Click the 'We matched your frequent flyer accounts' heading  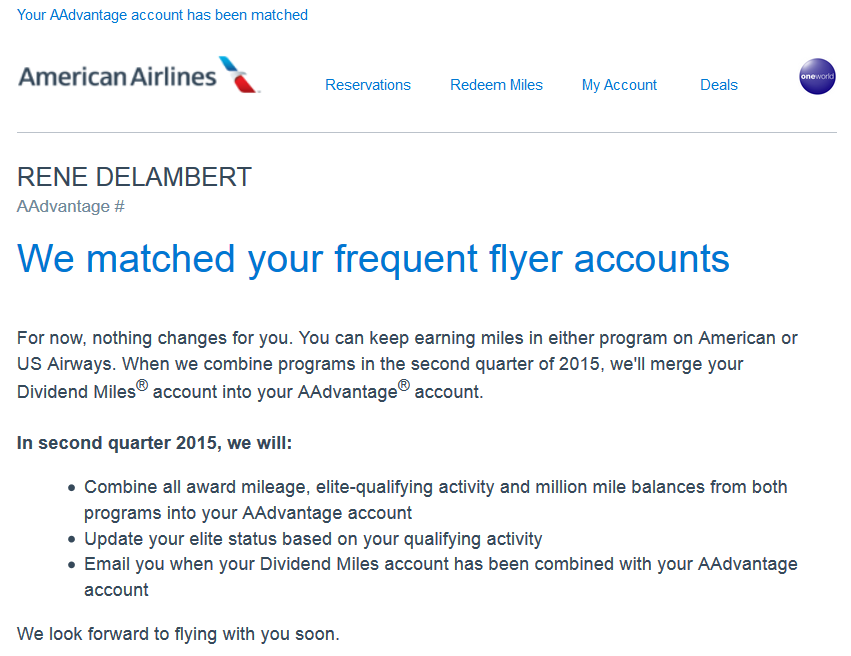[x=373, y=259]
